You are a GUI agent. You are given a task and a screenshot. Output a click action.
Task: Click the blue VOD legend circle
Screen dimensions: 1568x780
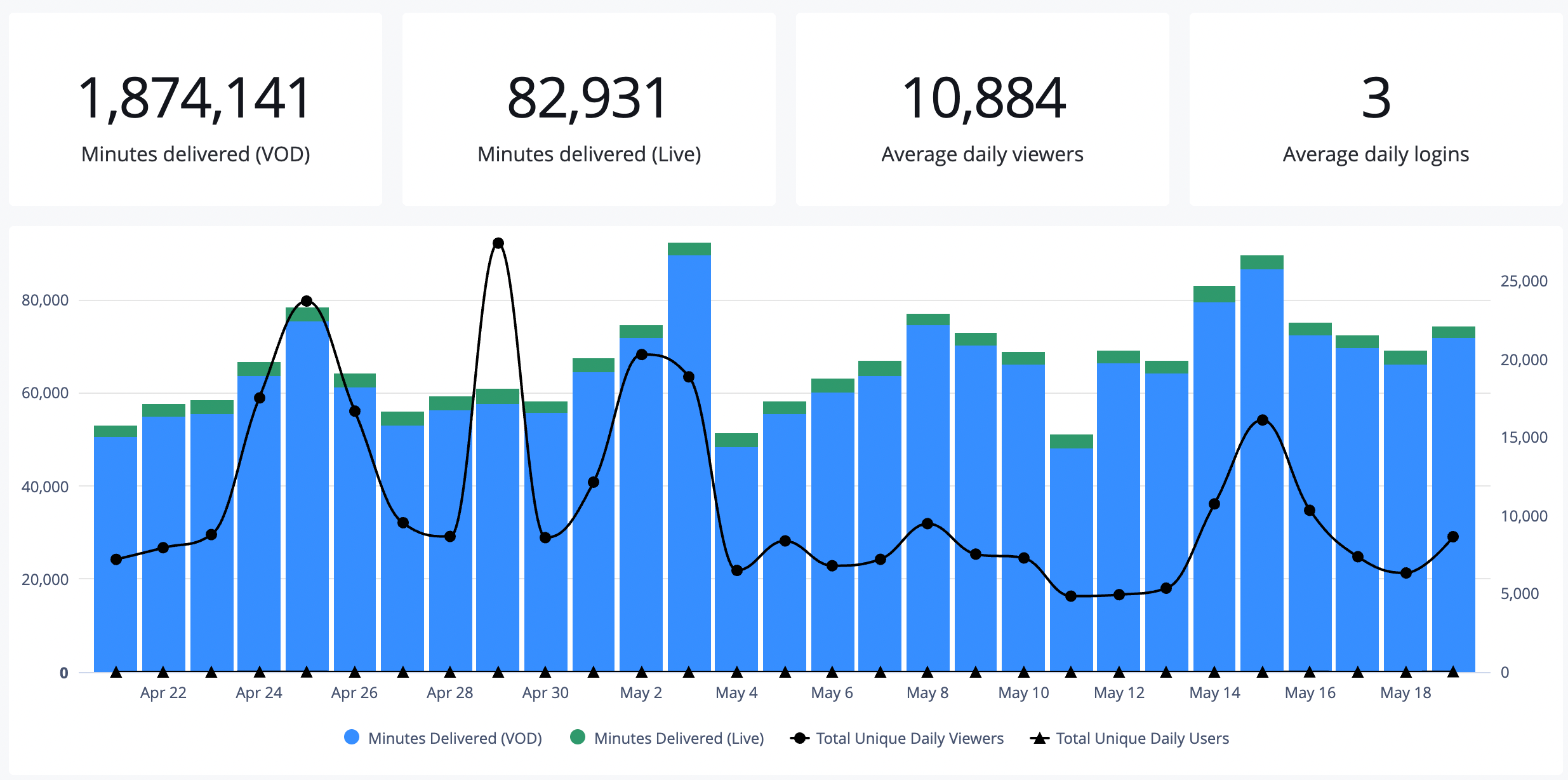[352, 737]
